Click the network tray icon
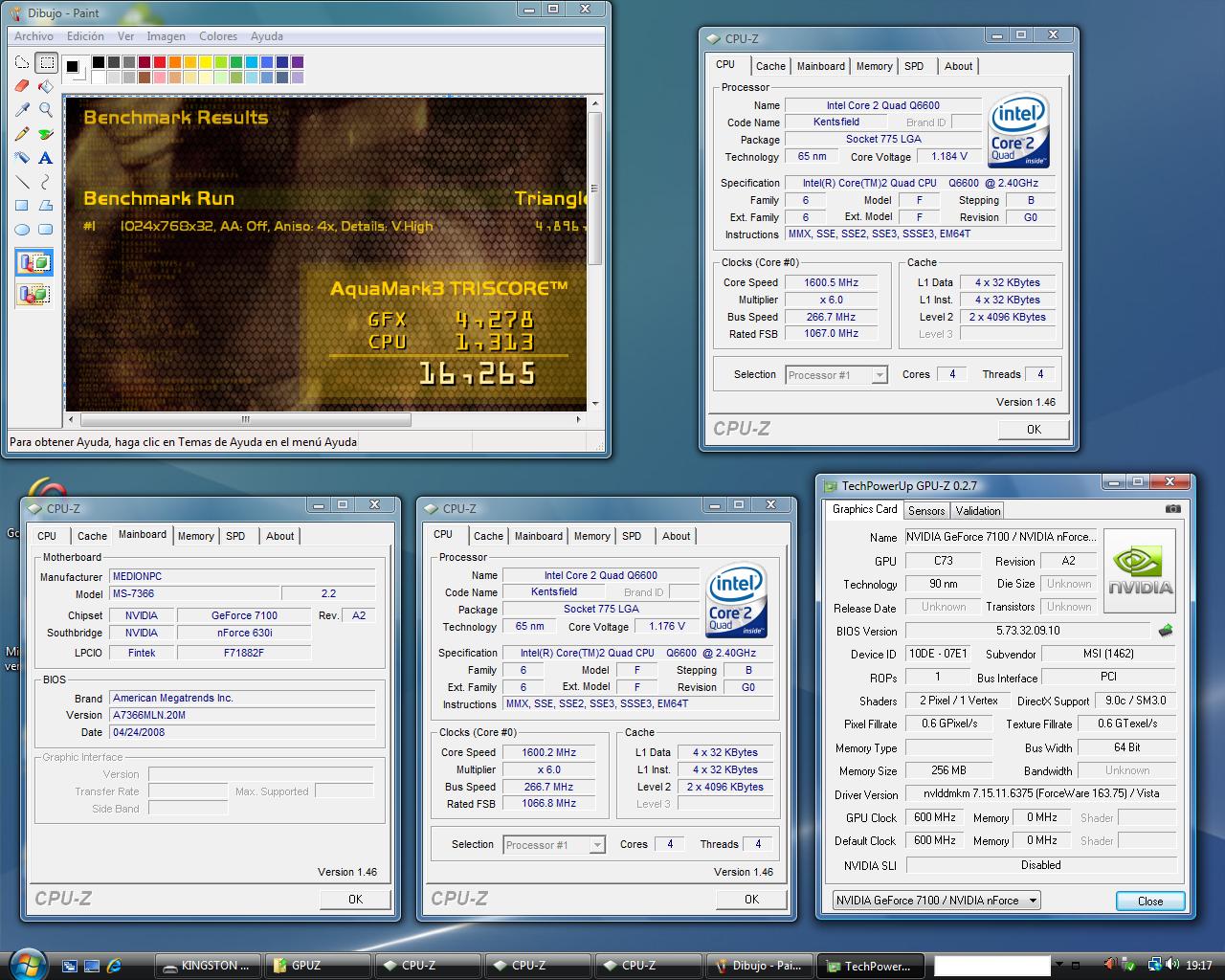The image size is (1225, 980). [1154, 965]
